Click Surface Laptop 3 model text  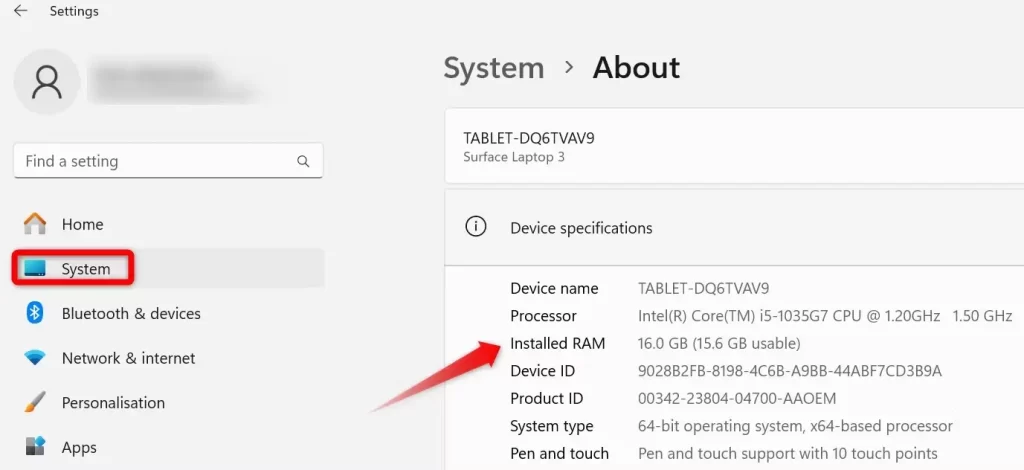point(514,157)
